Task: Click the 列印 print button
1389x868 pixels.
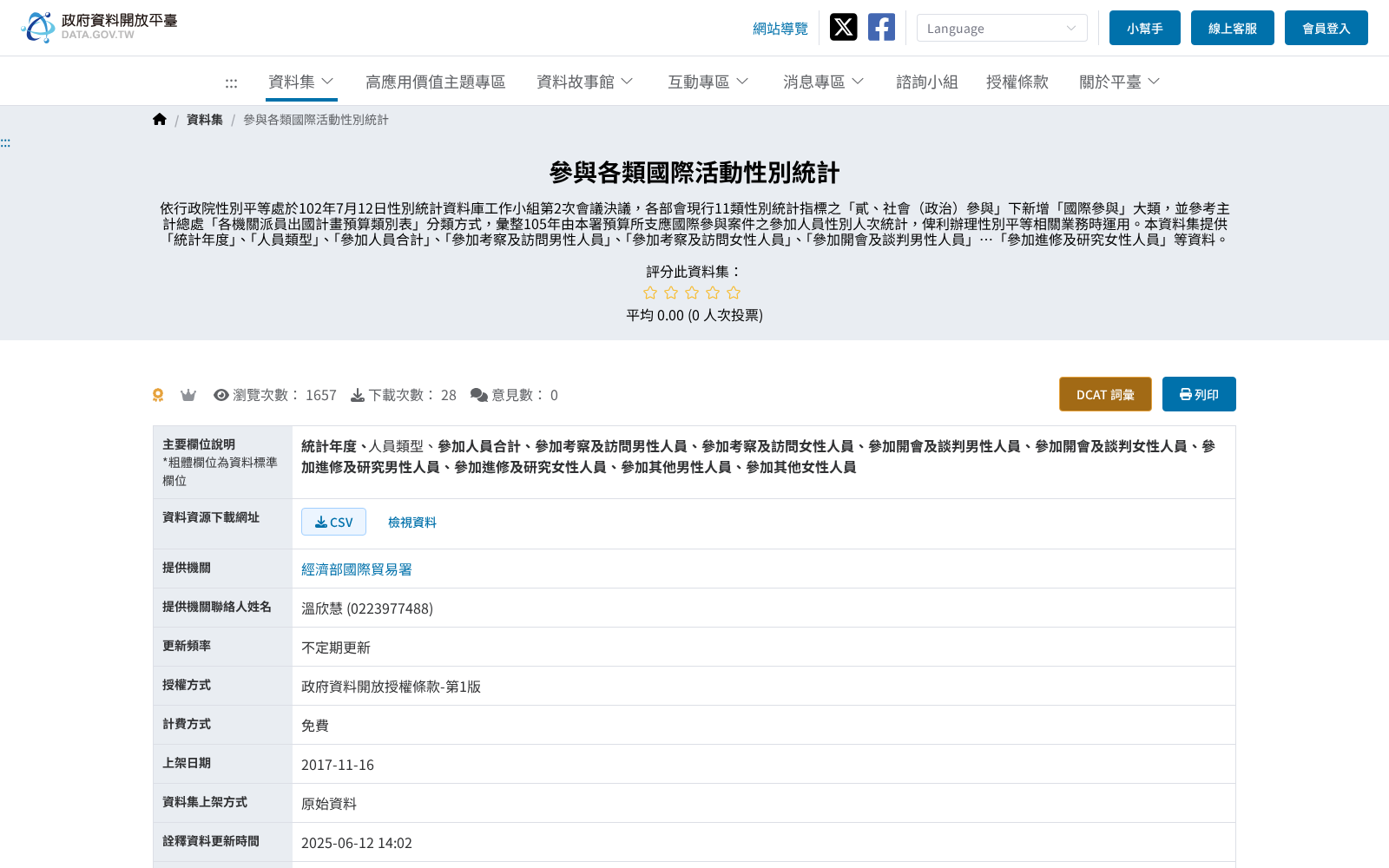Action: (x=1199, y=394)
